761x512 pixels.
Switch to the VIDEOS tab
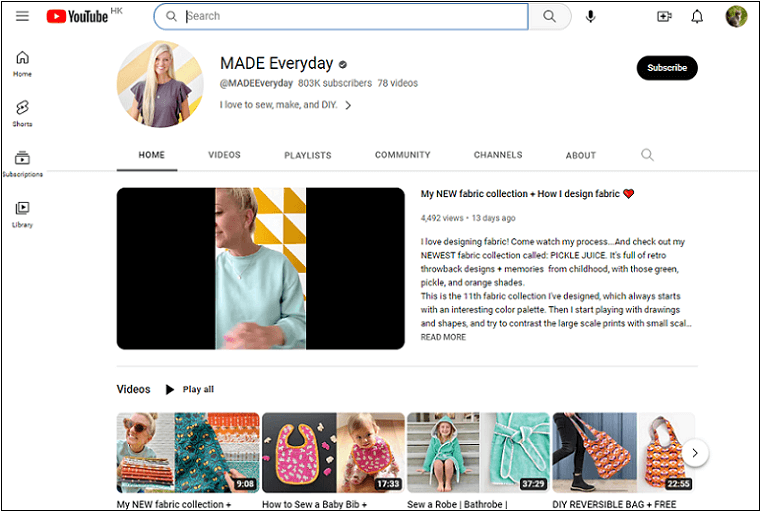224,155
